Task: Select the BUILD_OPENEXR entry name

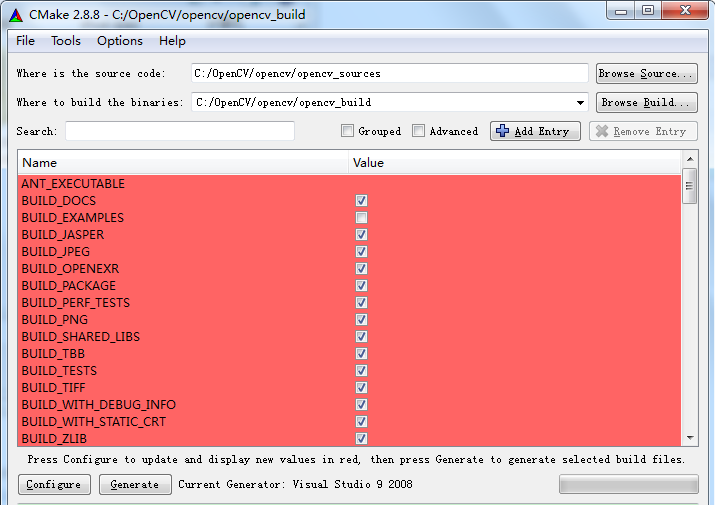Action: pos(70,269)
